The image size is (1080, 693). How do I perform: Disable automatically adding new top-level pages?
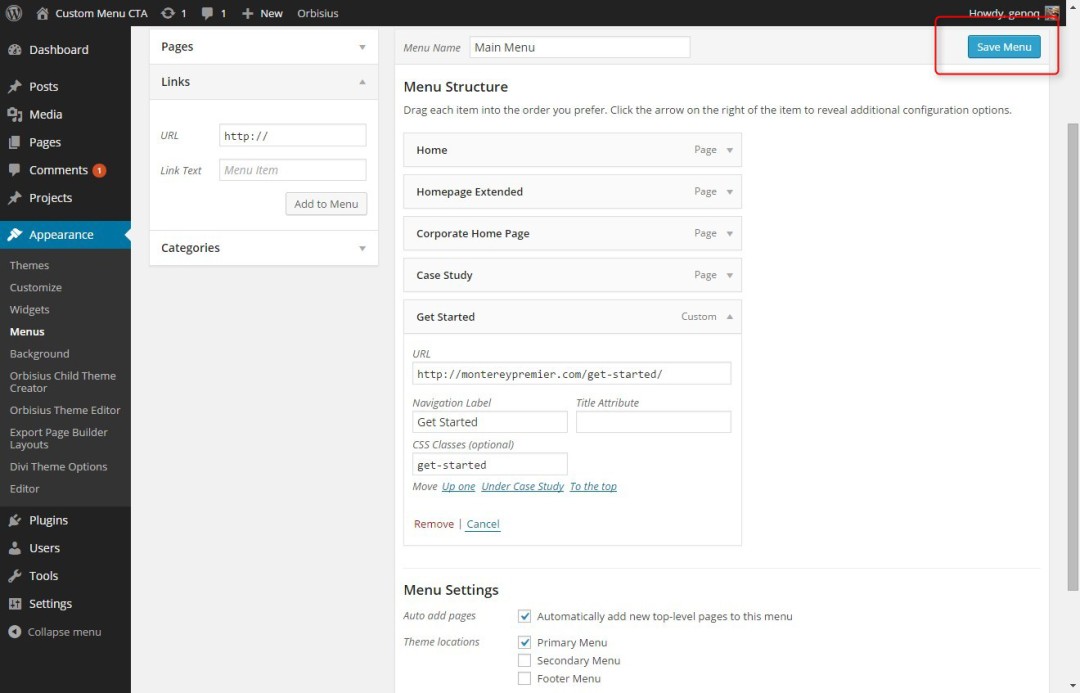click(x=524, y=616)
